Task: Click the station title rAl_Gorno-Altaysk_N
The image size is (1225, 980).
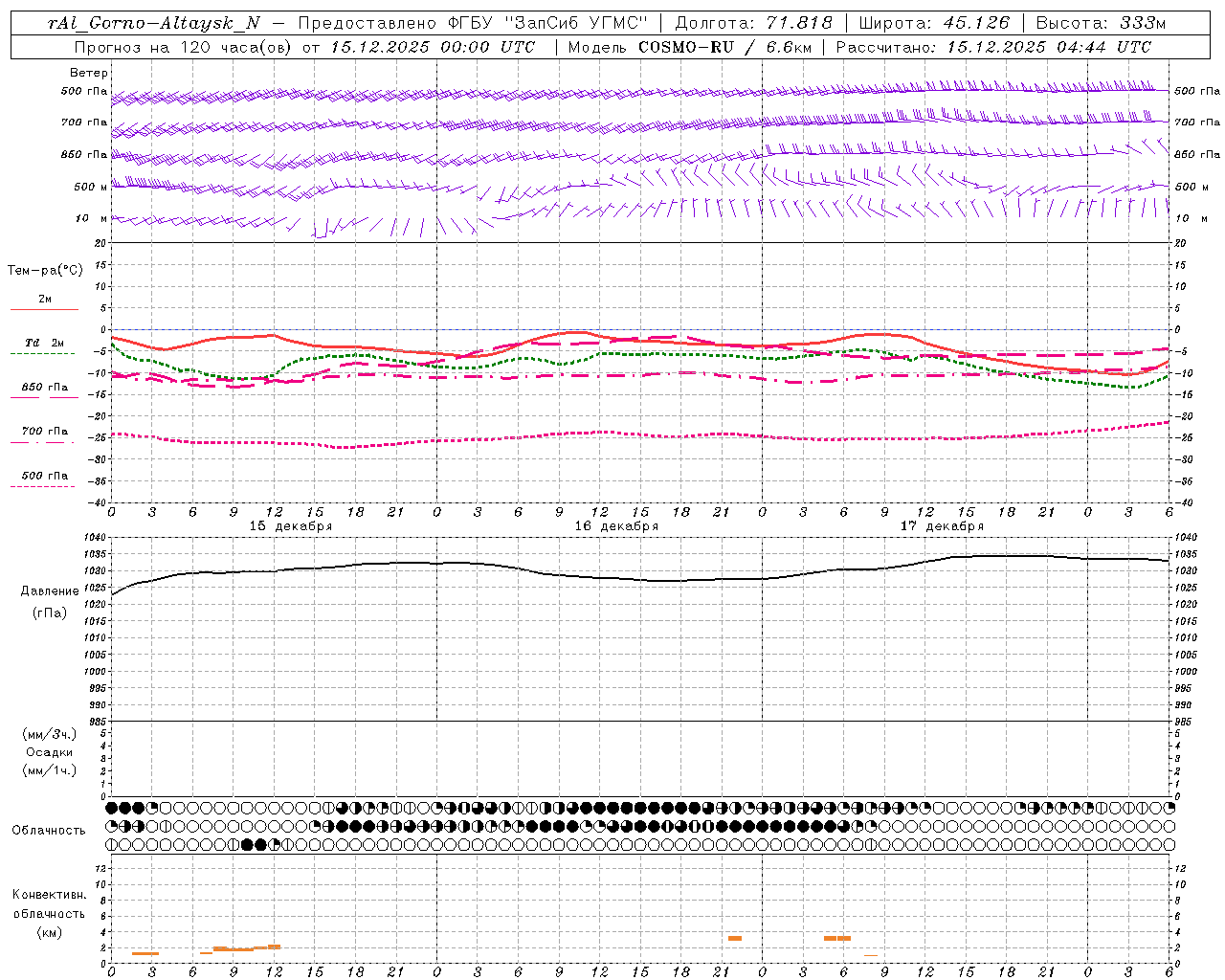Action: pos(154,23)
